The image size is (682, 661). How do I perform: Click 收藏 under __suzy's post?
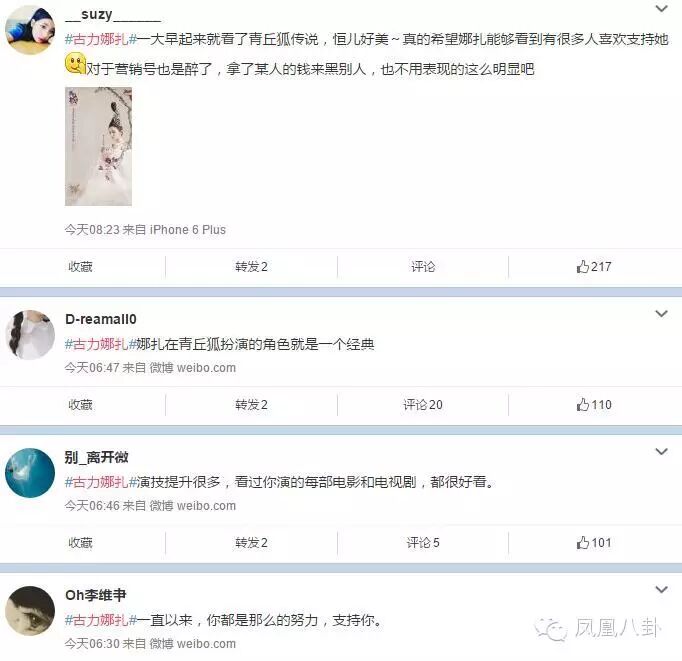point(80,267)
